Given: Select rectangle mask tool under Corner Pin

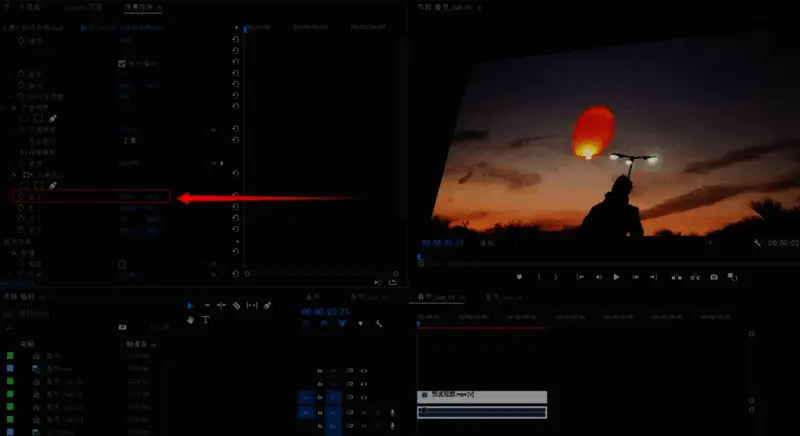Looking at the screenshot, I should tap(38, 185).
